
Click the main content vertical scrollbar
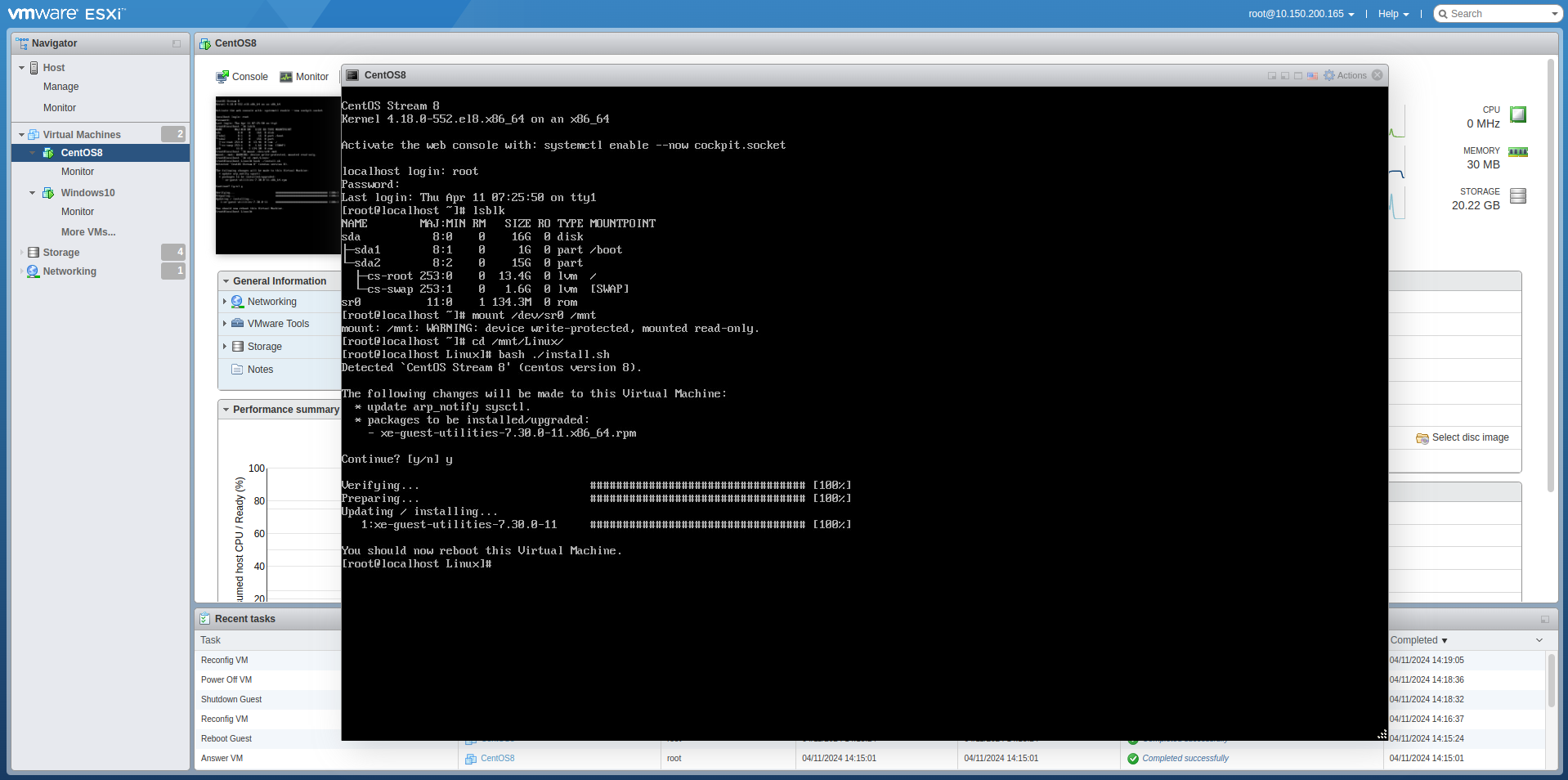(x=1551, y=276)
